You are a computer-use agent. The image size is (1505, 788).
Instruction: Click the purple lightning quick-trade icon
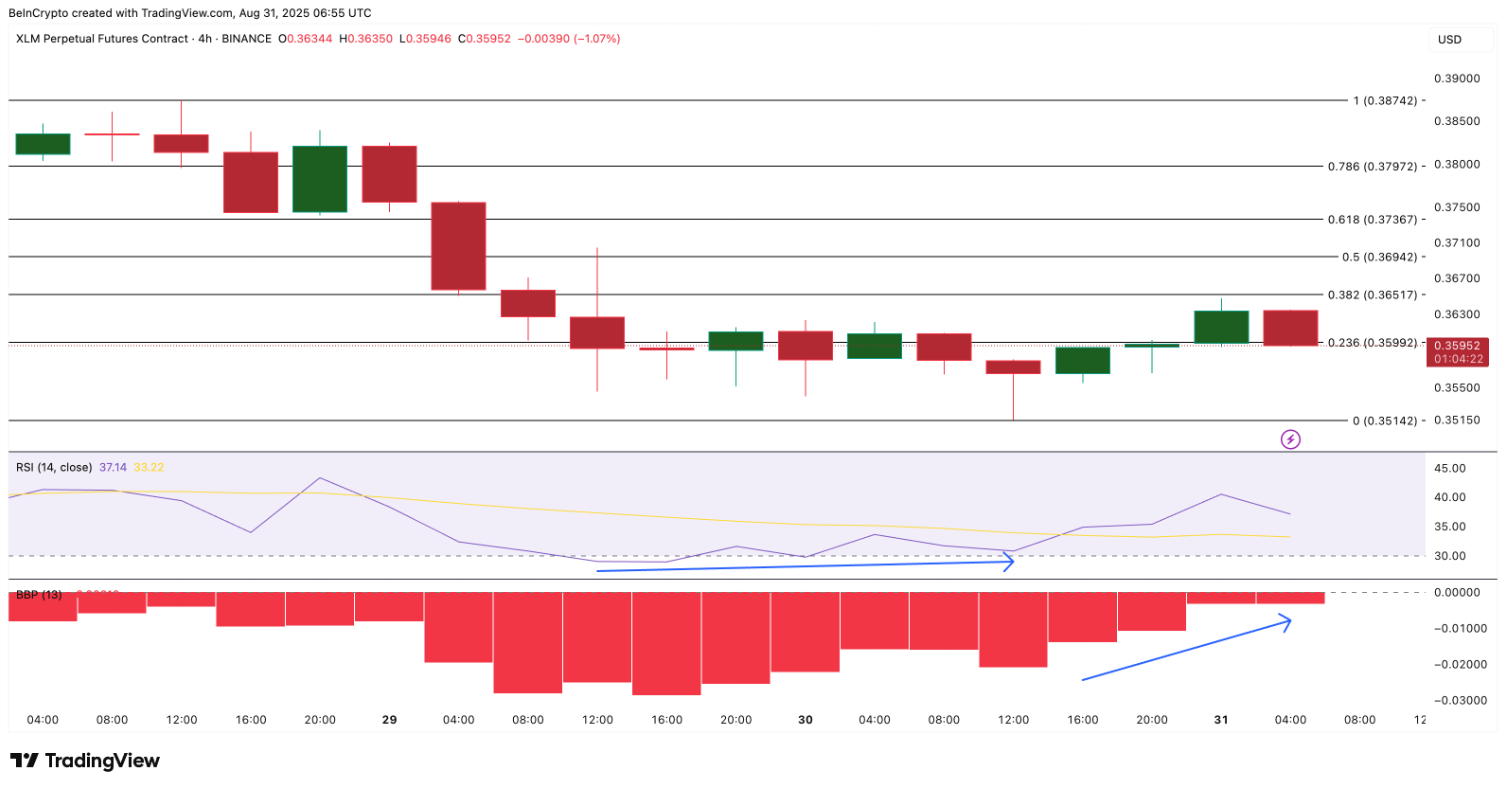click(1290, 440)
